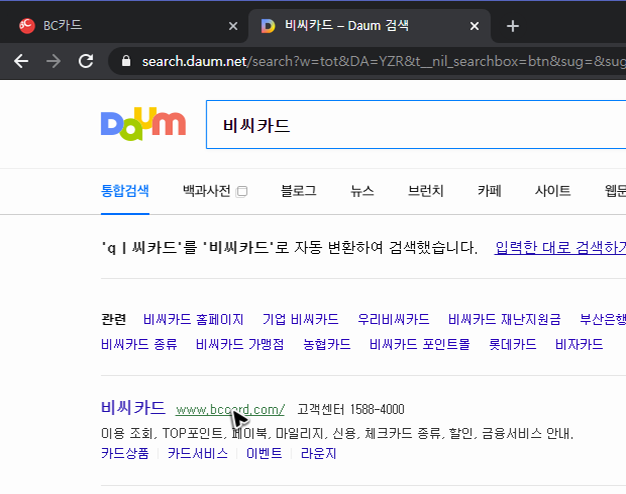Click the browser forward arrow
The height and width of the screenshot is (494, 626).
coord(53,61)
